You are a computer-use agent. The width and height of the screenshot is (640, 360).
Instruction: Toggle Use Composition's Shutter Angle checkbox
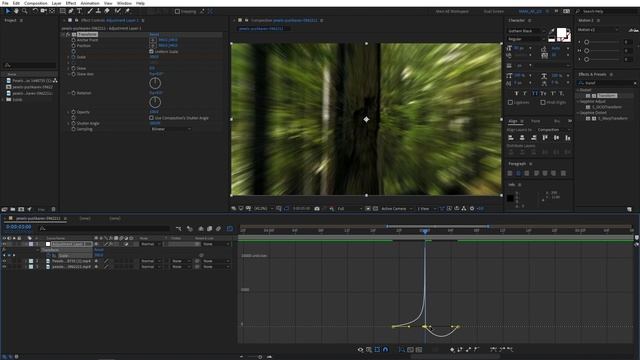click(151, 118)
